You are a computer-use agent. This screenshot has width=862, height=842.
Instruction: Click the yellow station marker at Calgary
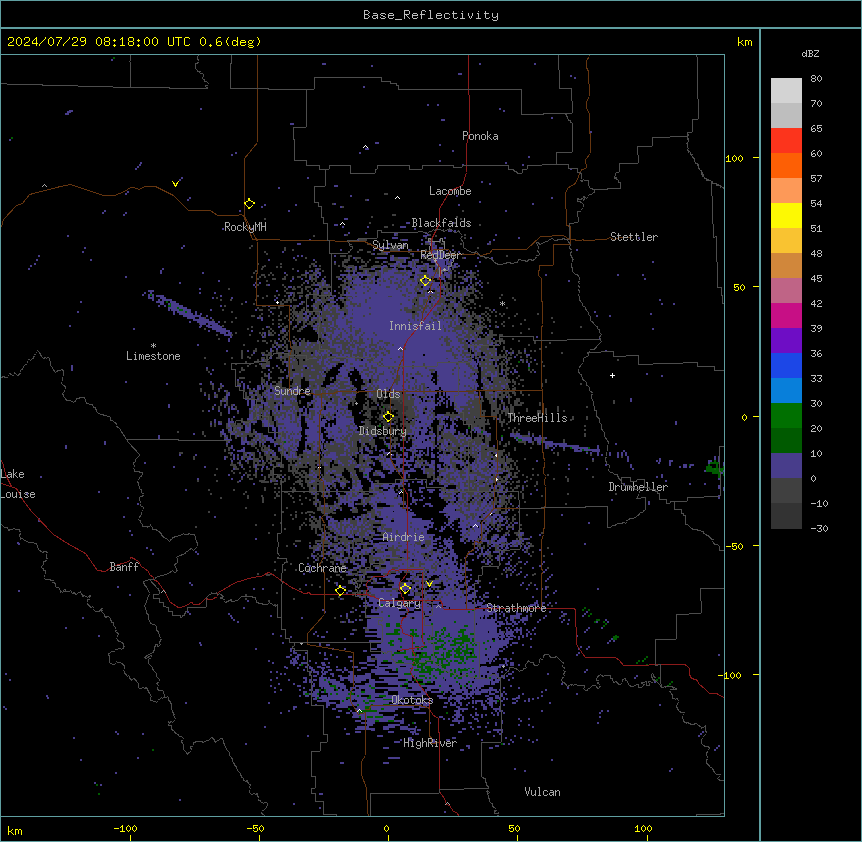[x=405, y=589]
